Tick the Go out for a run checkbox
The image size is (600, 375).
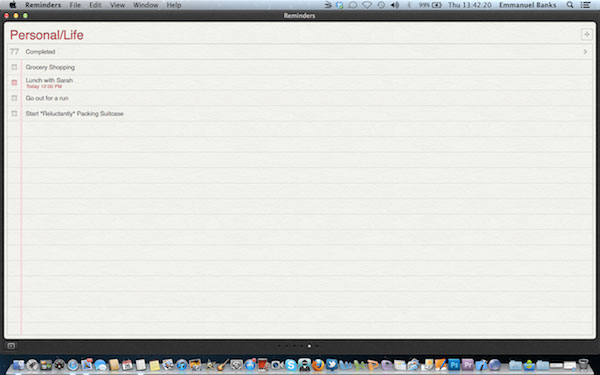click(14, 98)
